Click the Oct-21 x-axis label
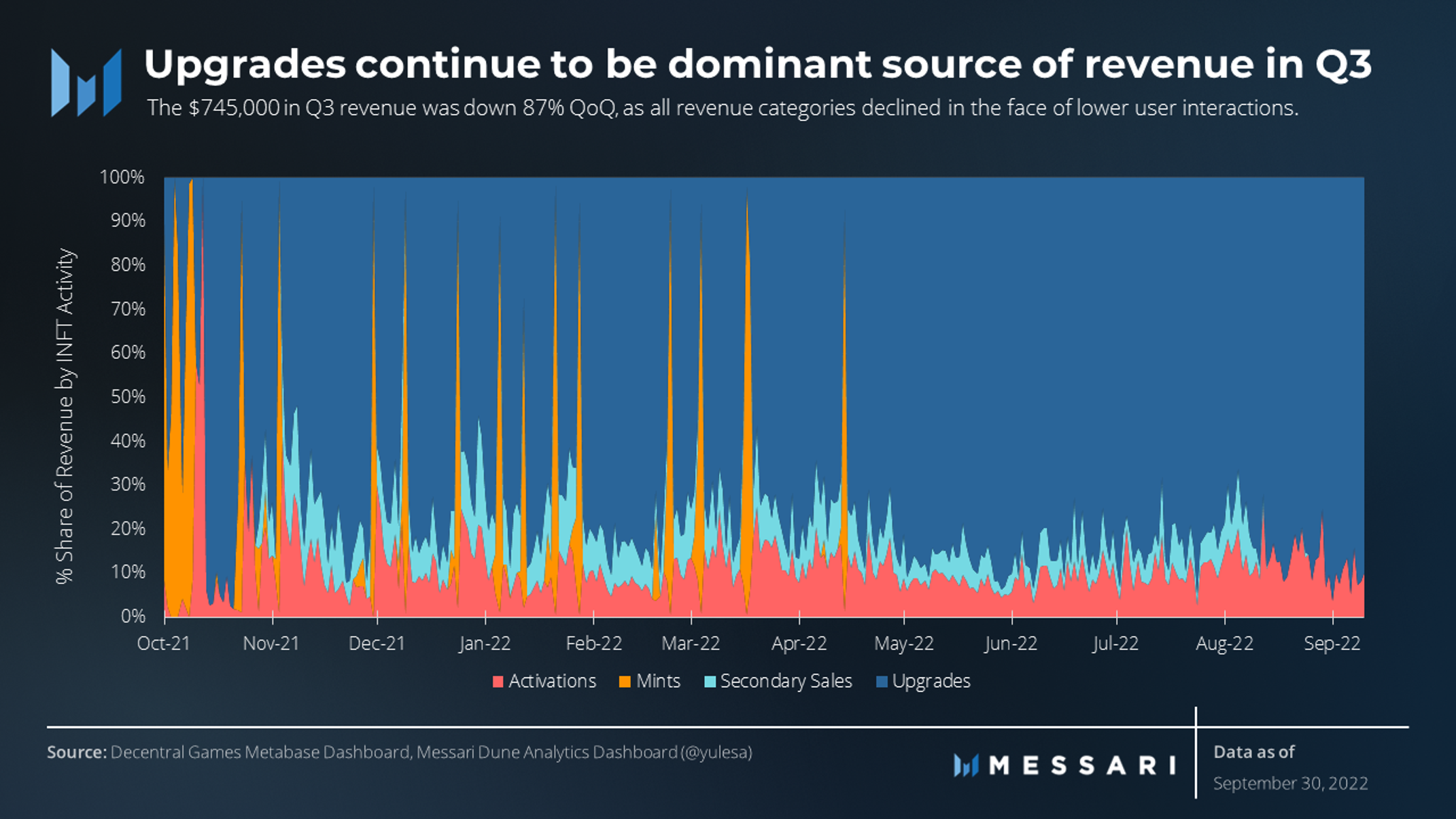This screenshot has height=819, width=1456. (x=164, y=644)
